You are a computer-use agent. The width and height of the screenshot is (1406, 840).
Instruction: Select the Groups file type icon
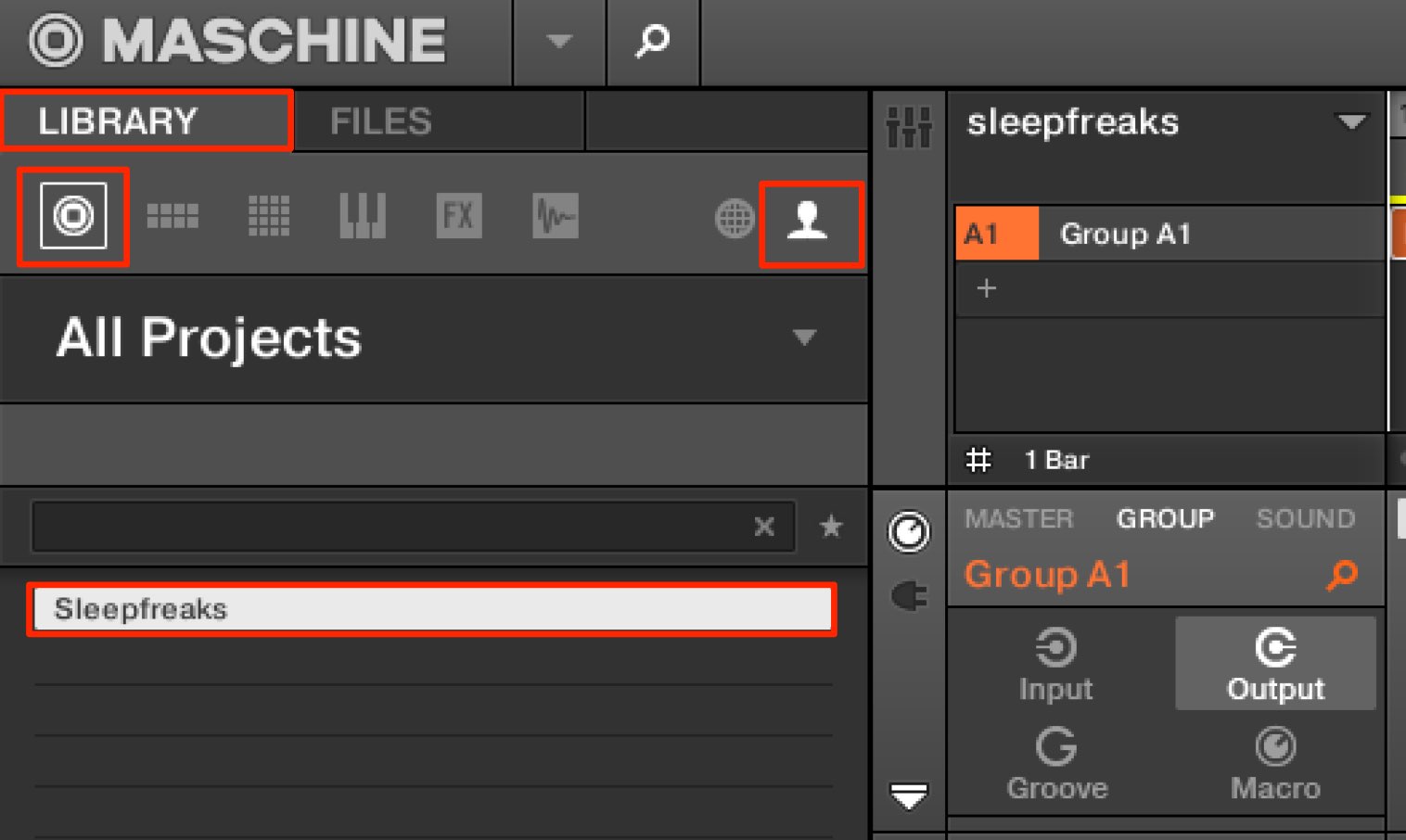tap(173, 217)
